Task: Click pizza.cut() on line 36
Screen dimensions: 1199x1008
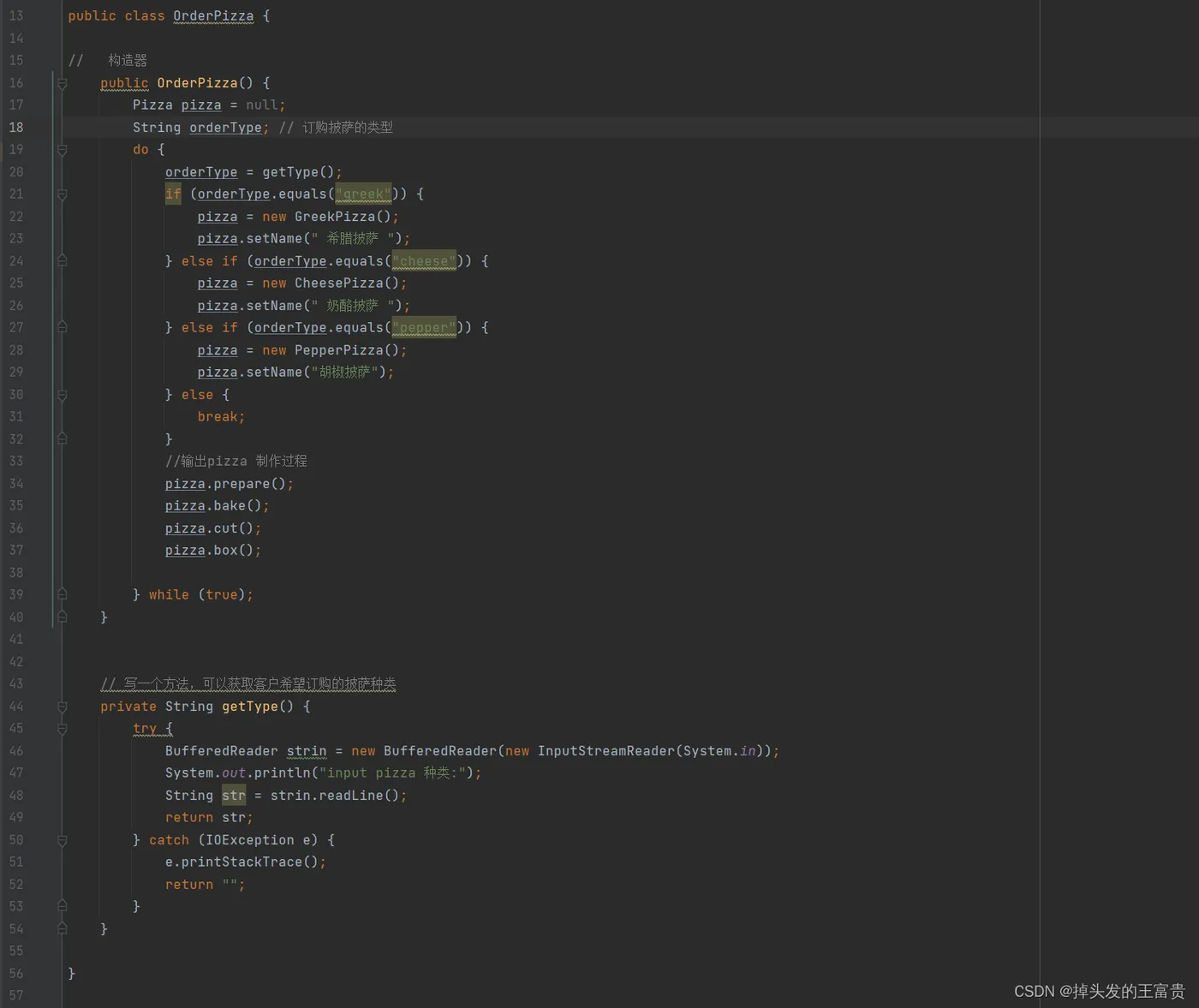Action: pos(209,528)
